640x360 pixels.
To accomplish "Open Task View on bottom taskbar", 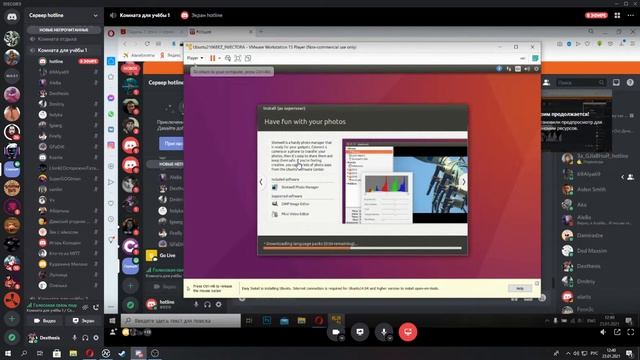I will (40, 353).
